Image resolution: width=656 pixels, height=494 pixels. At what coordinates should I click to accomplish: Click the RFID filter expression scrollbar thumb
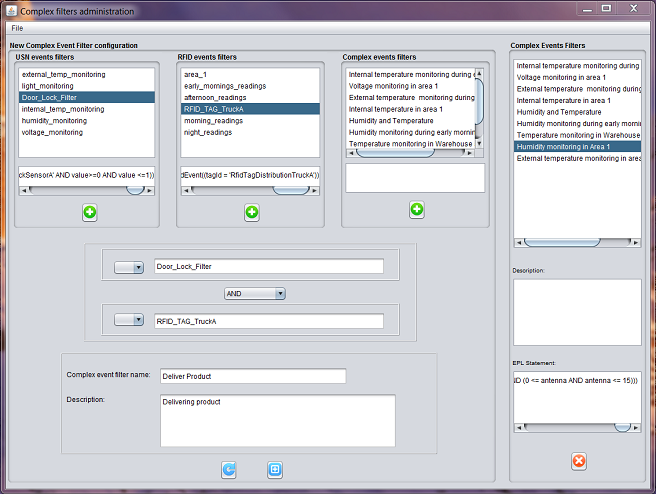(x=291, y=190)
